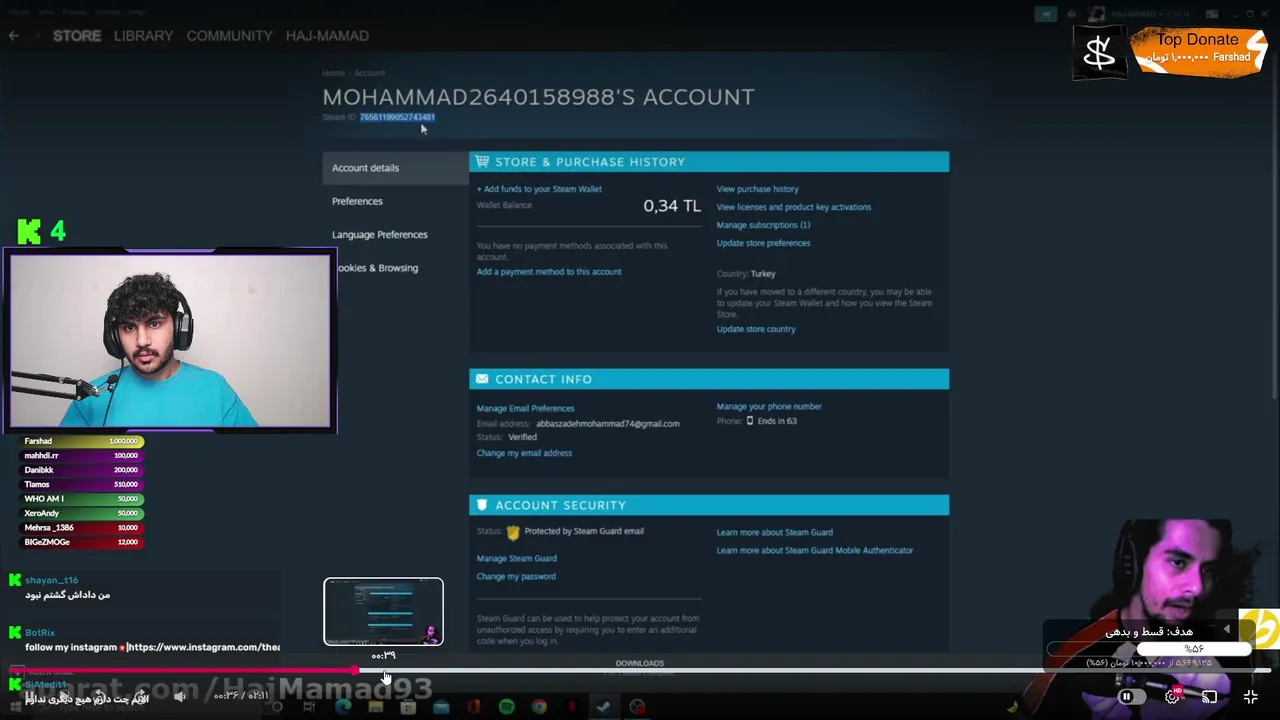
Task: Click the Steam Guard protected shield badge
Action: tap(513, 532)
